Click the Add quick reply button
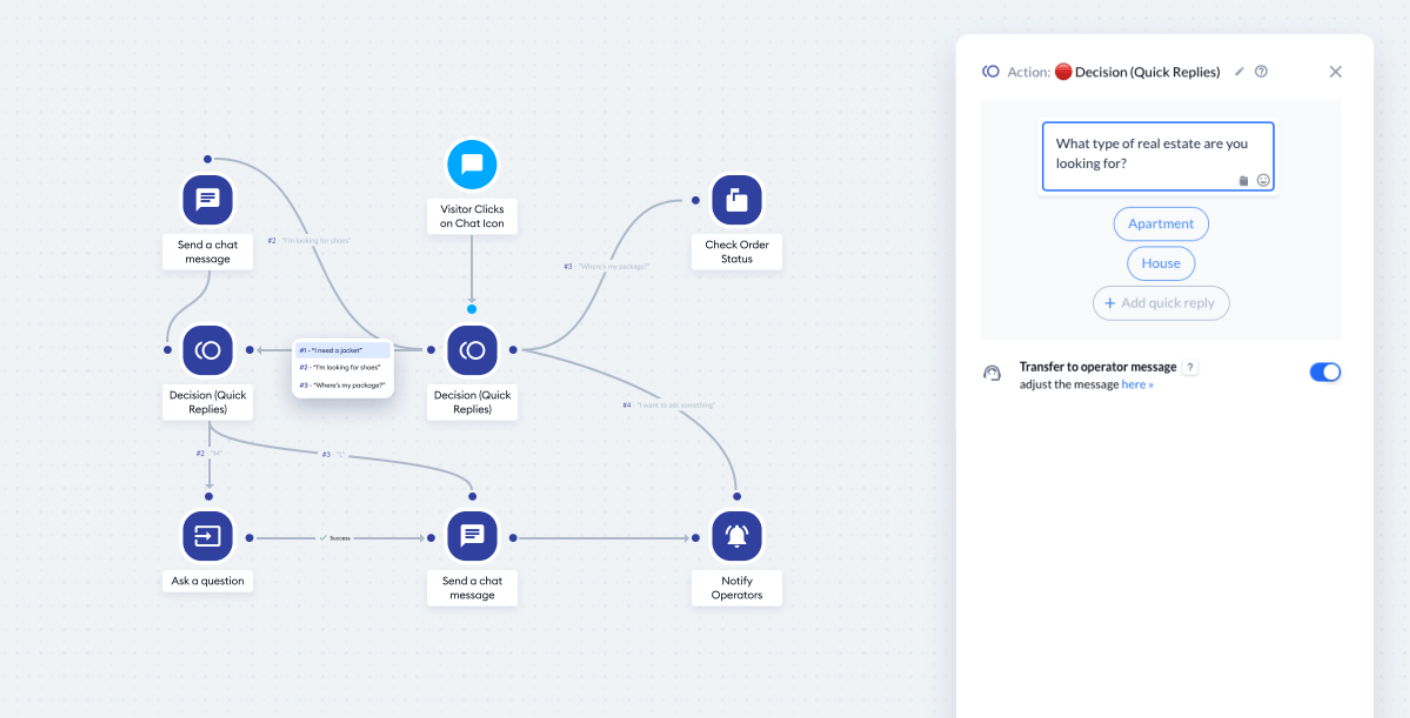Image resolution: width=1410 pixels, height=718 pixels. click(1160, 303)
